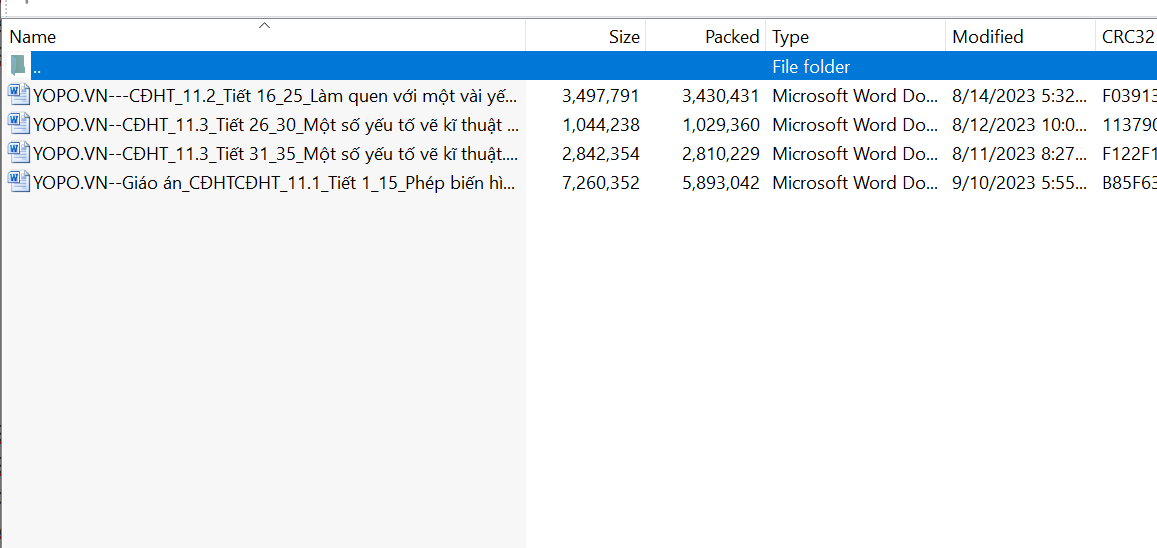Sort files by Size column header

[x=623, y=37]
